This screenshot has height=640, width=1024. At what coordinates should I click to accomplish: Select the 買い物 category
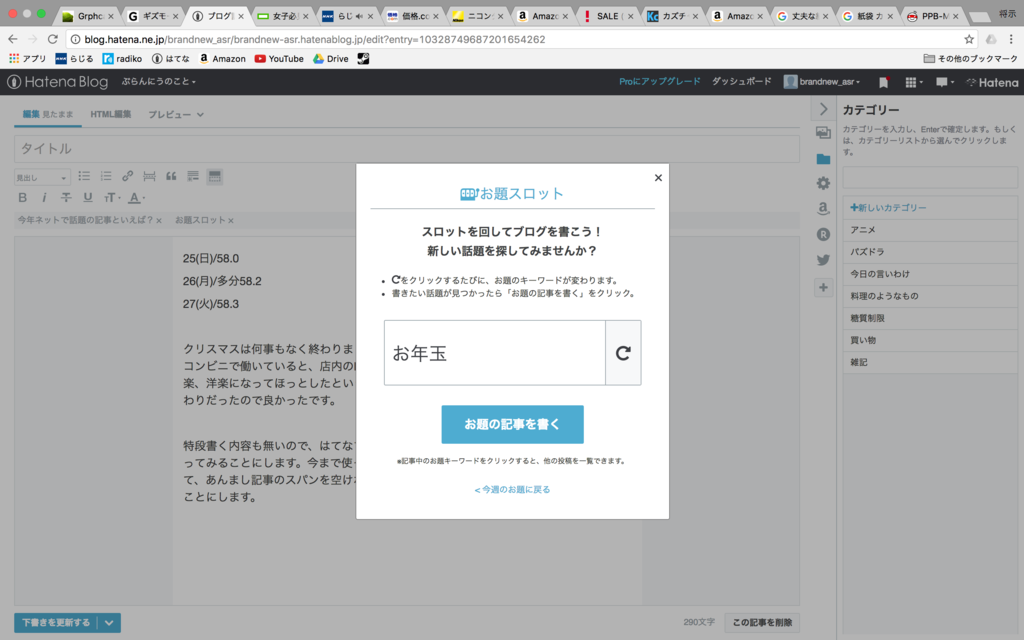[930, 340]
